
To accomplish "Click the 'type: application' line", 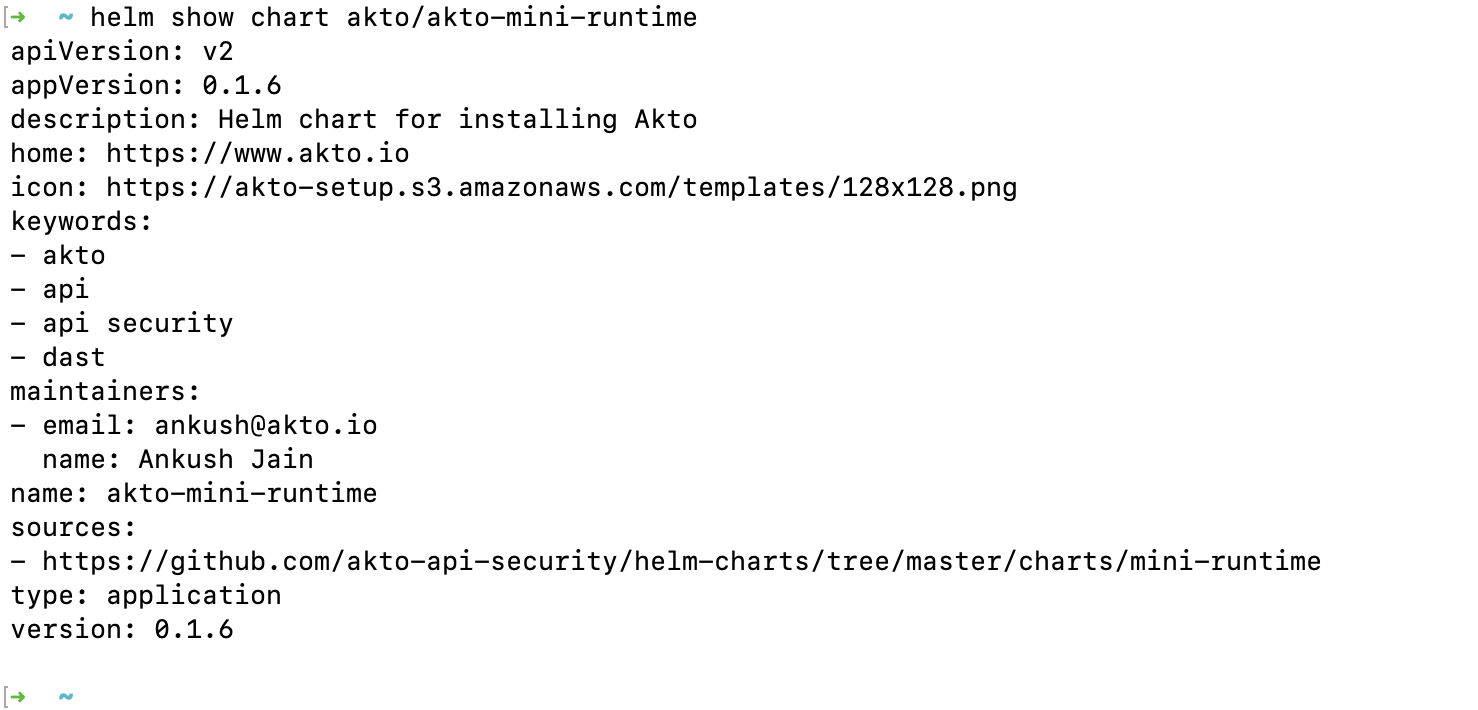I will (146, 595).
